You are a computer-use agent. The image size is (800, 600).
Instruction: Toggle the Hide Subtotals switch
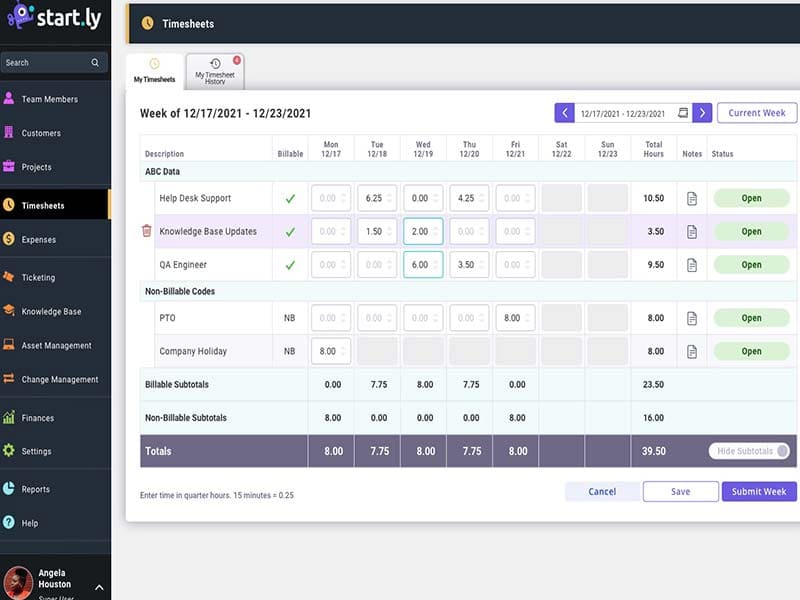pyautogui.click(x=781, y=451)
